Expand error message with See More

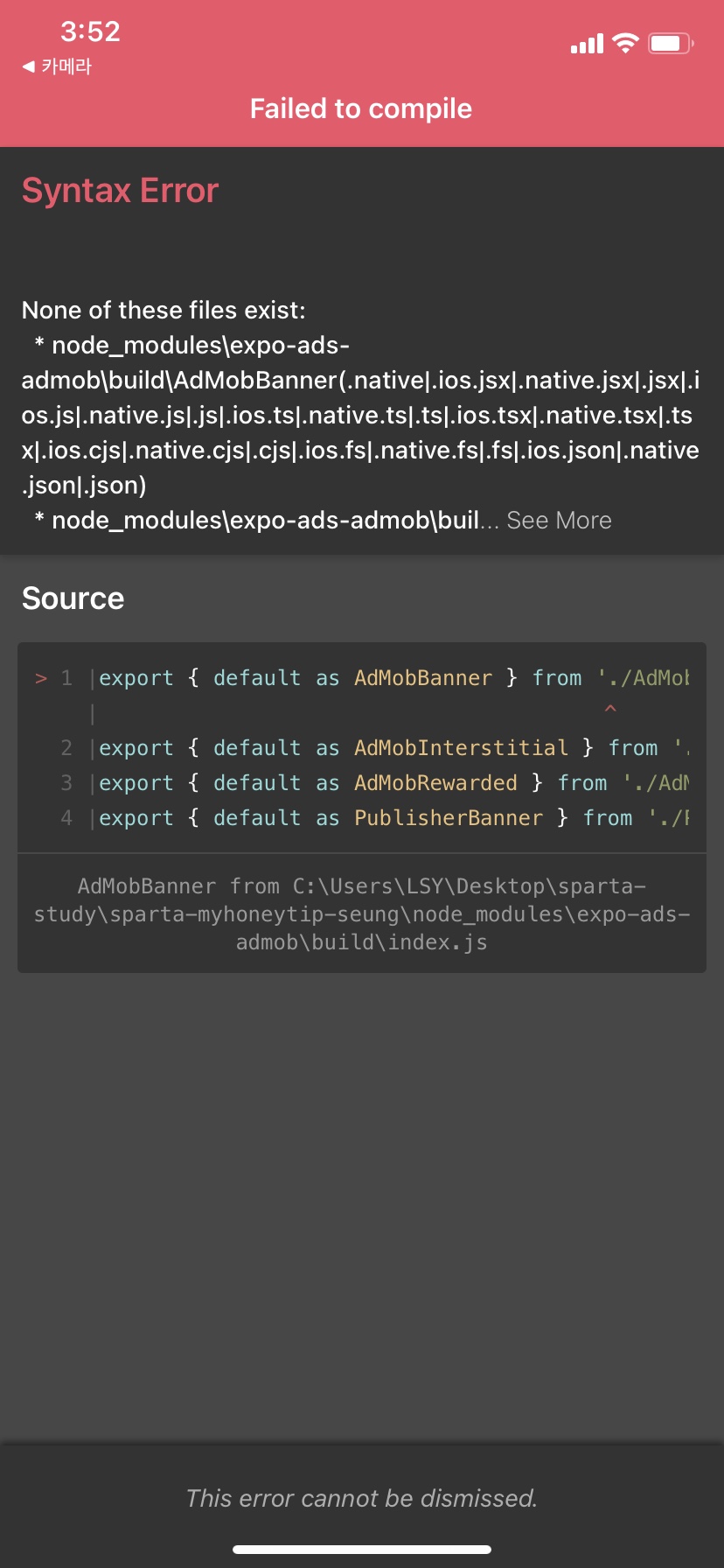[x=559, y=521]
